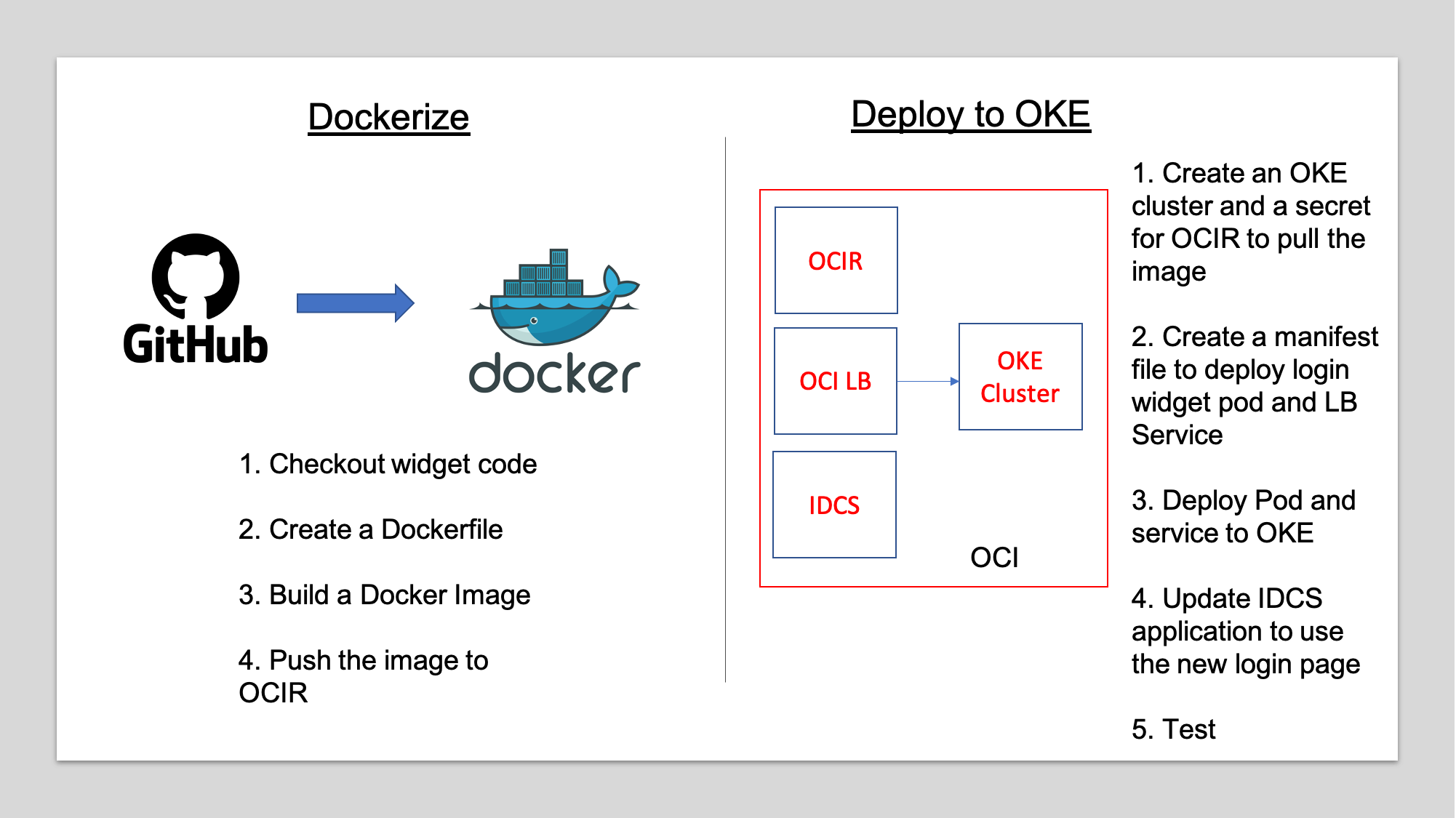Click the 'Checkout widget code' step
The width and height of the screenshot is (1456, 818).
click(388, 464)
